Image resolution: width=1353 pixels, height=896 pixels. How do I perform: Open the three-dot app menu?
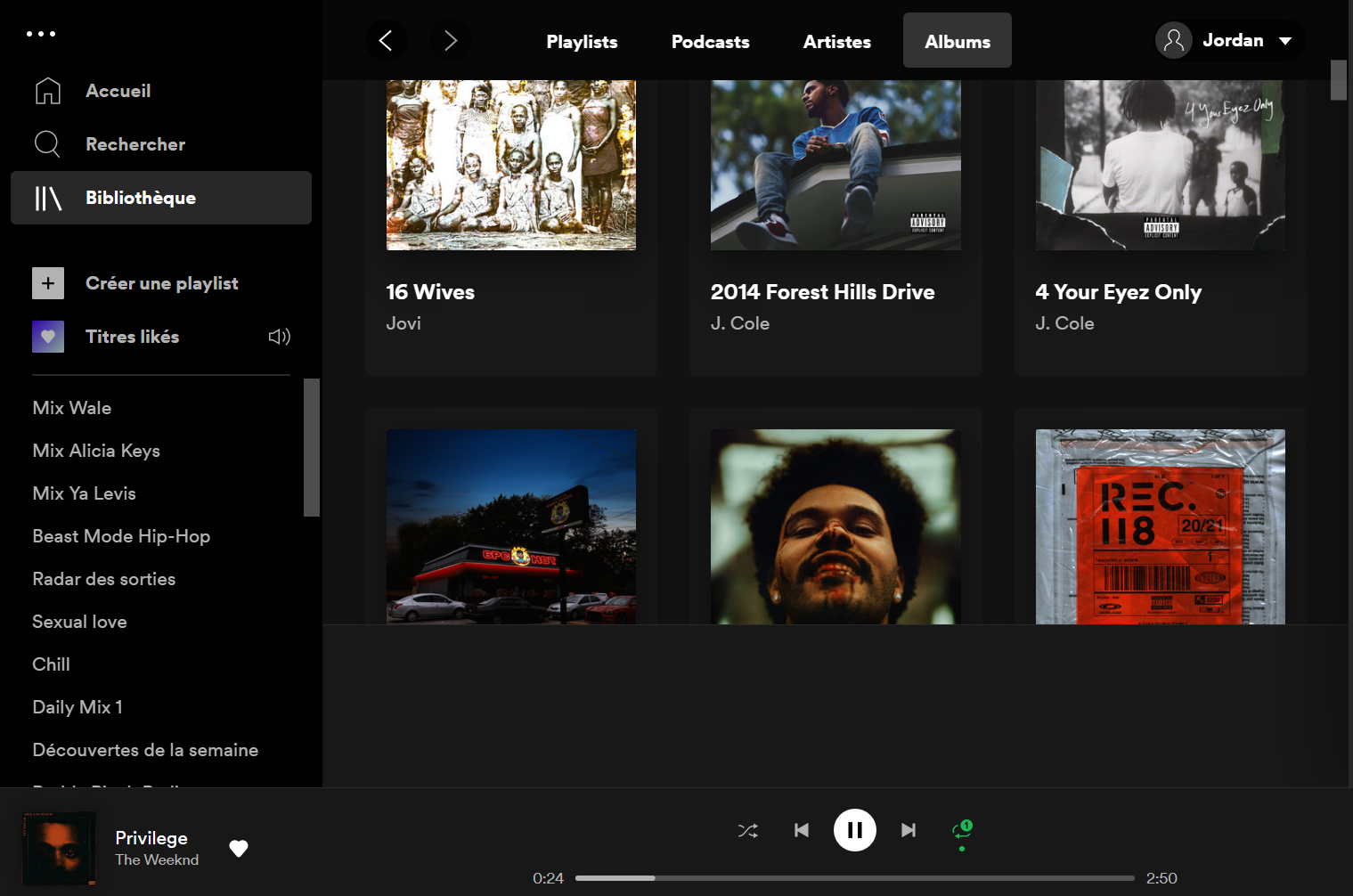pyautogui.click(x=41, y=34)
